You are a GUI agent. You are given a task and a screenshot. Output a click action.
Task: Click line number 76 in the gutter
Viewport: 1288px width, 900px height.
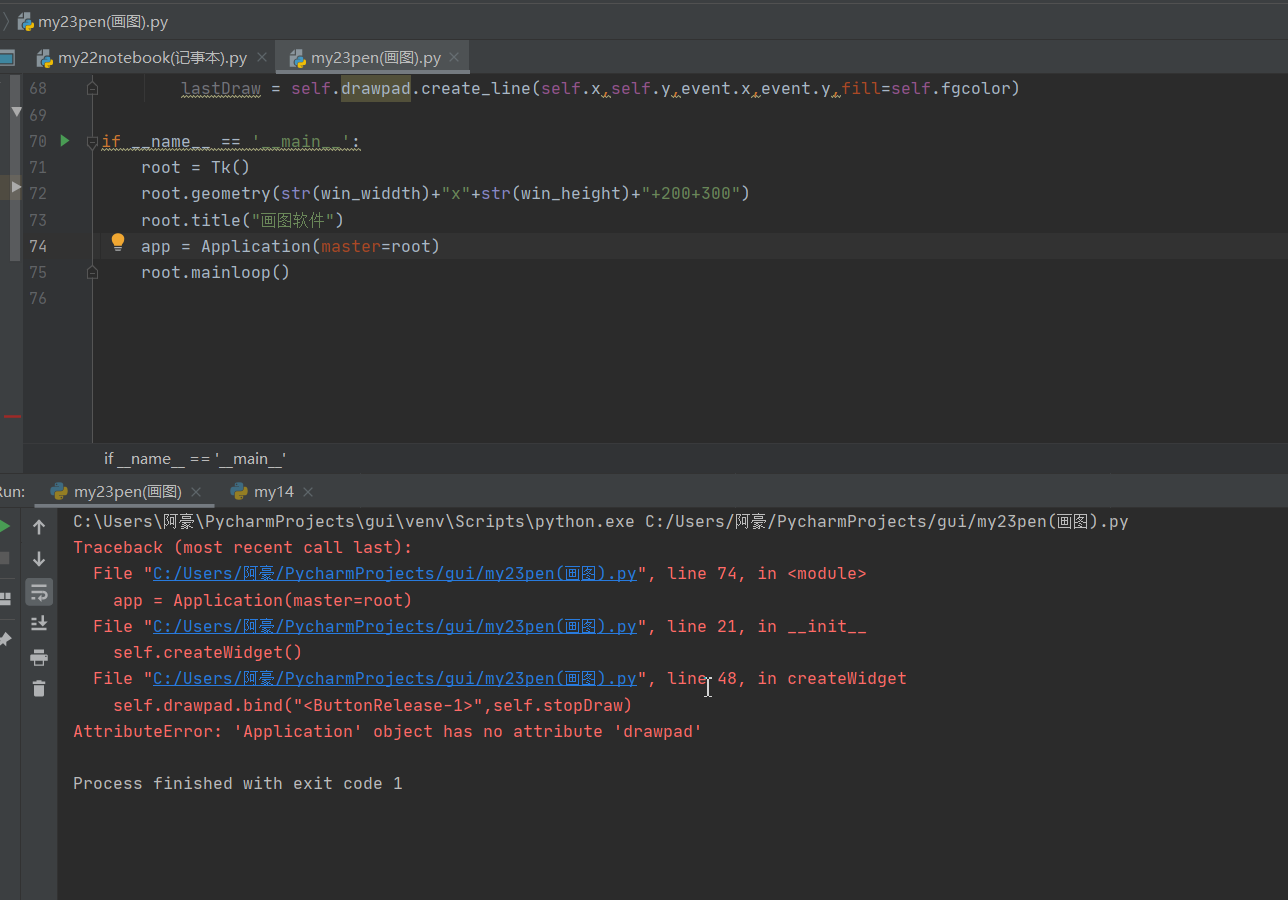(x=38, y=298)
